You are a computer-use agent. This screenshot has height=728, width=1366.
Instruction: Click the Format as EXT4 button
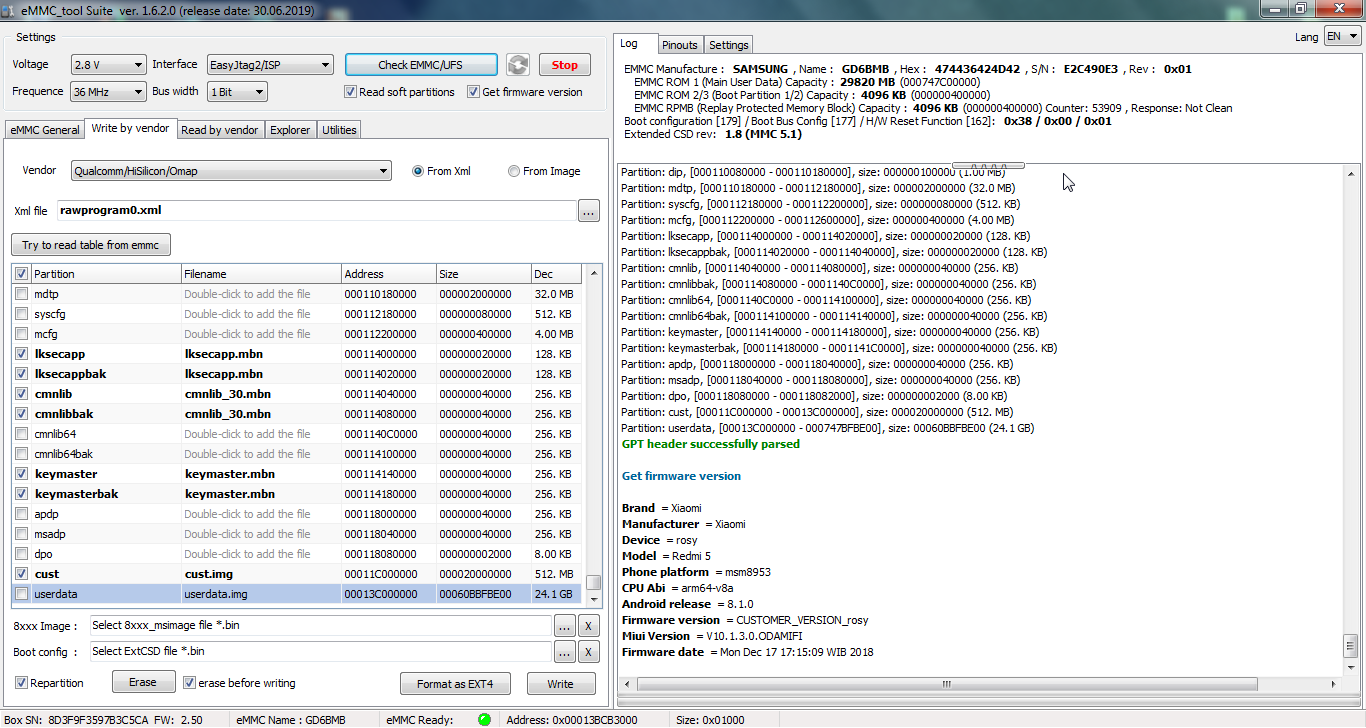coord(455,684)
